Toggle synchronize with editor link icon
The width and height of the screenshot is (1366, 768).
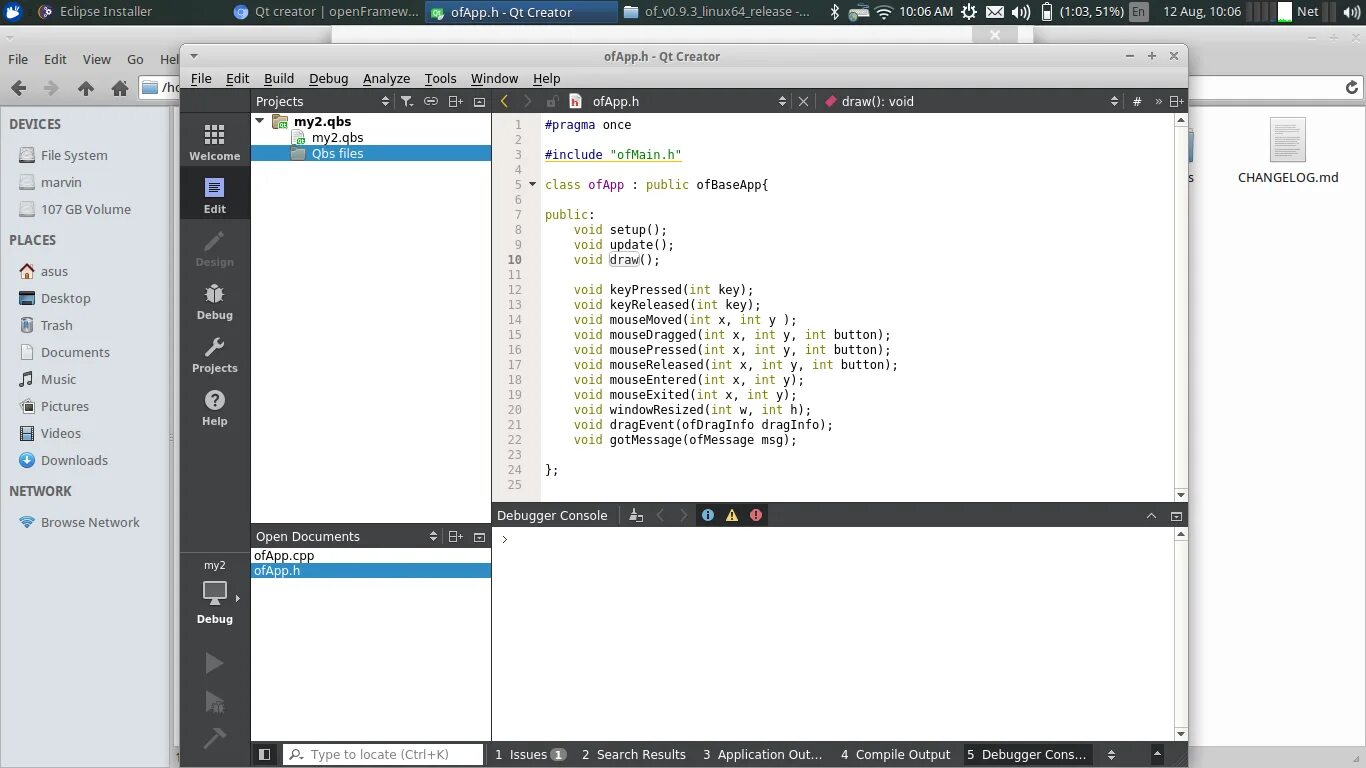(x=431, y=101)
